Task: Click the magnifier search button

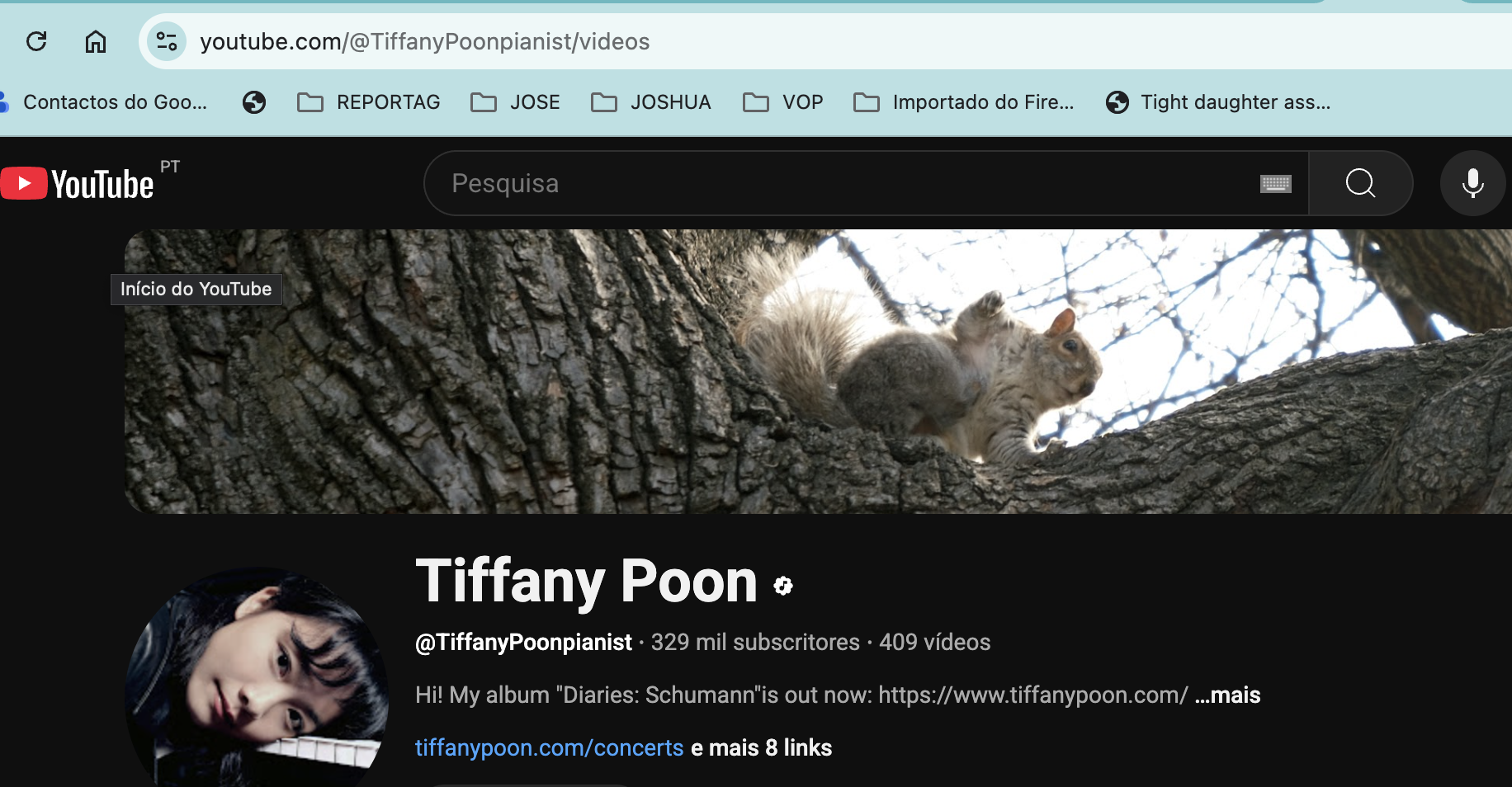Action: [x=1360, y=183]
